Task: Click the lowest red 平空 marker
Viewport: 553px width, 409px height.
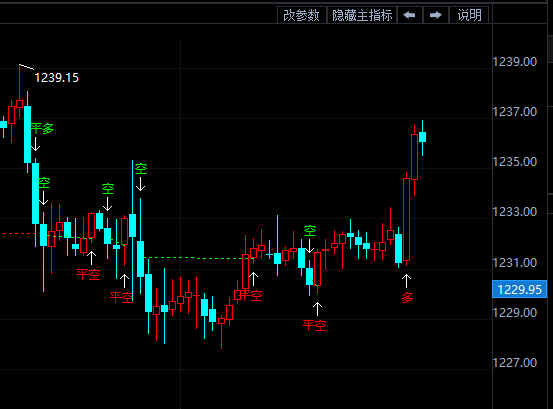Action: tap(315, 325)
